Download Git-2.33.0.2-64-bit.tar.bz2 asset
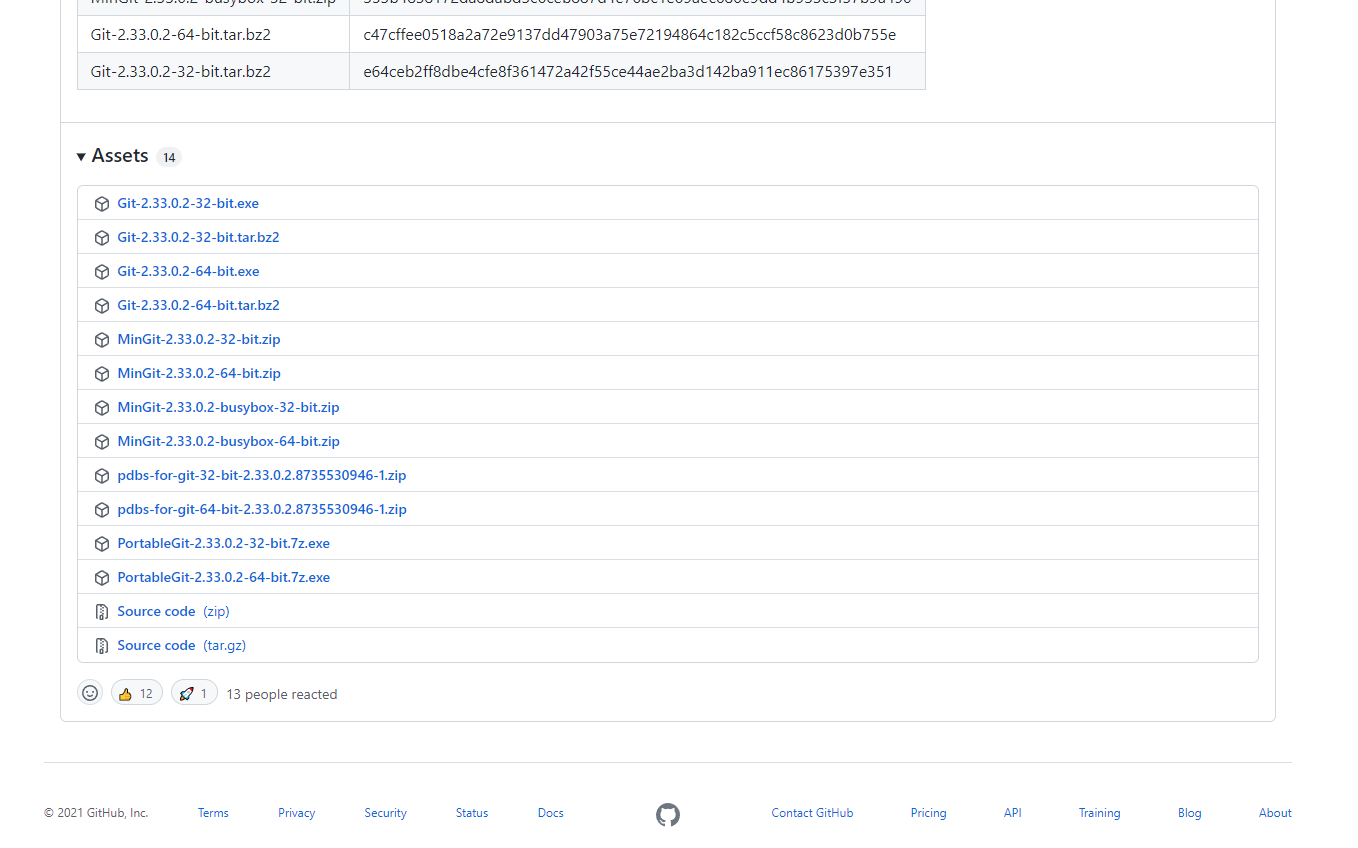Viewport: 1358px width, 848px height. tap(198, 305)
